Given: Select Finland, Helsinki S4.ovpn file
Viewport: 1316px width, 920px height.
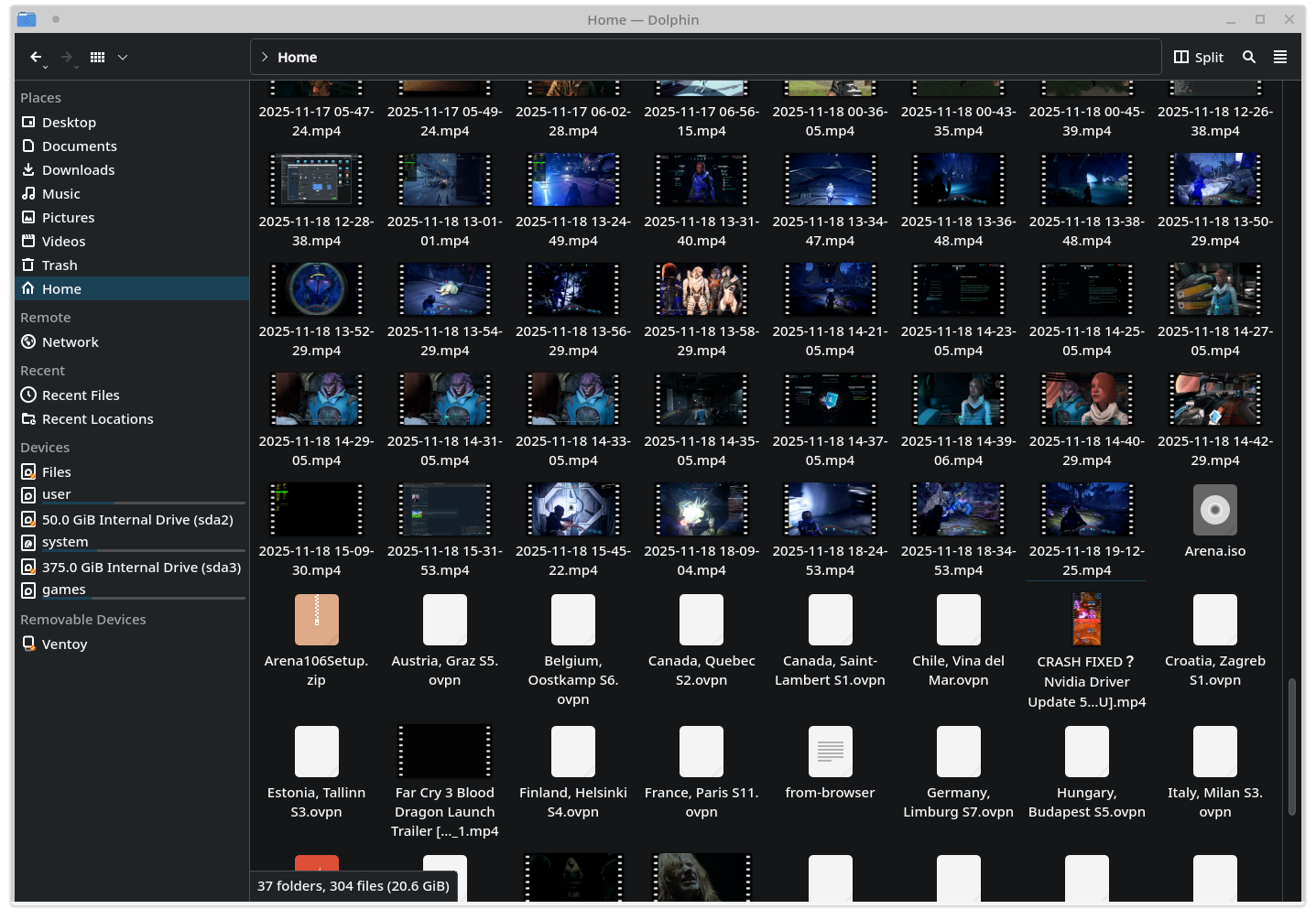Looking at the screenshot, I should (573, 773).
